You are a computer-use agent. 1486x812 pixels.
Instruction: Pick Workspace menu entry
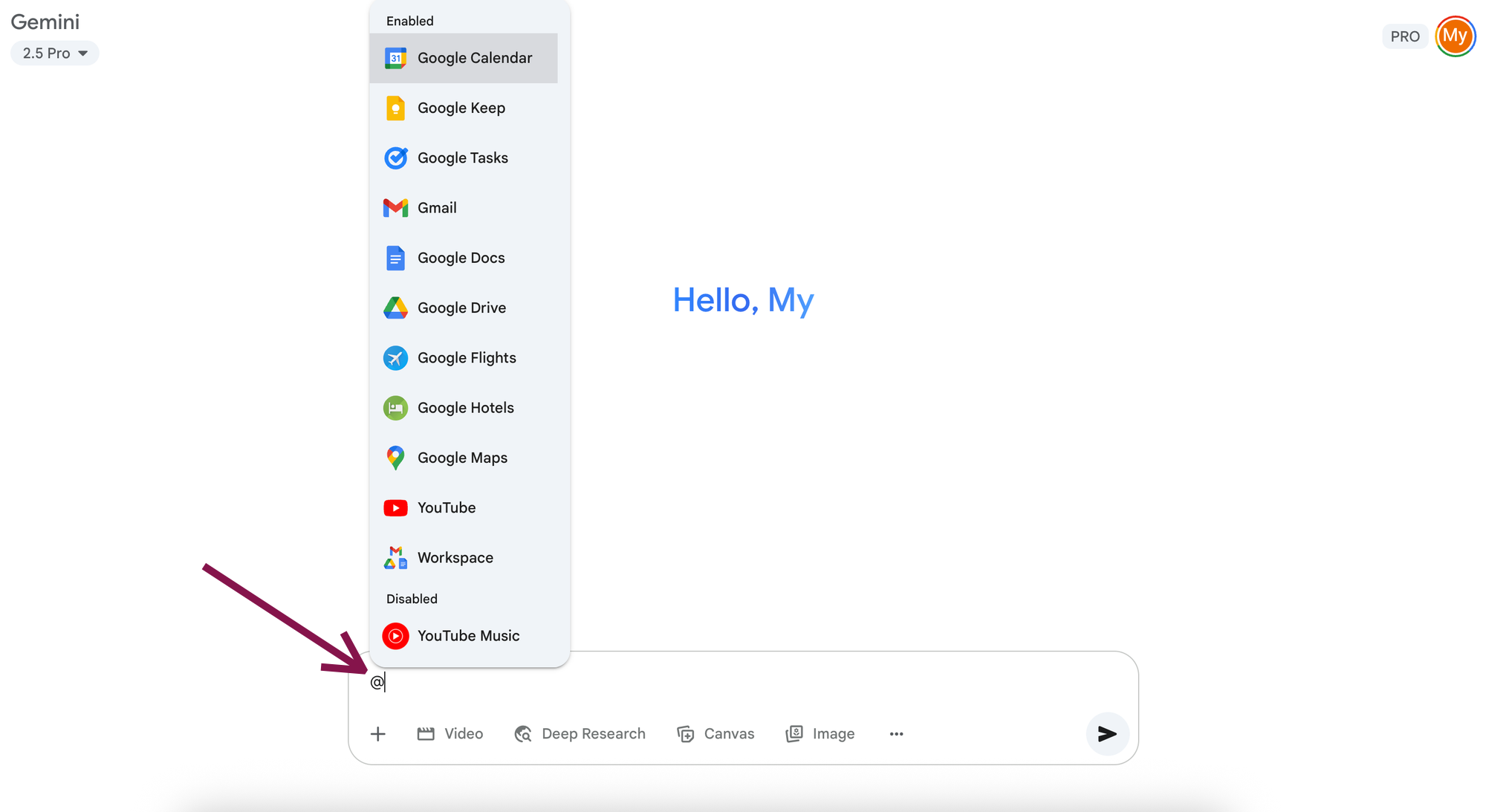(x=464, y=558)
